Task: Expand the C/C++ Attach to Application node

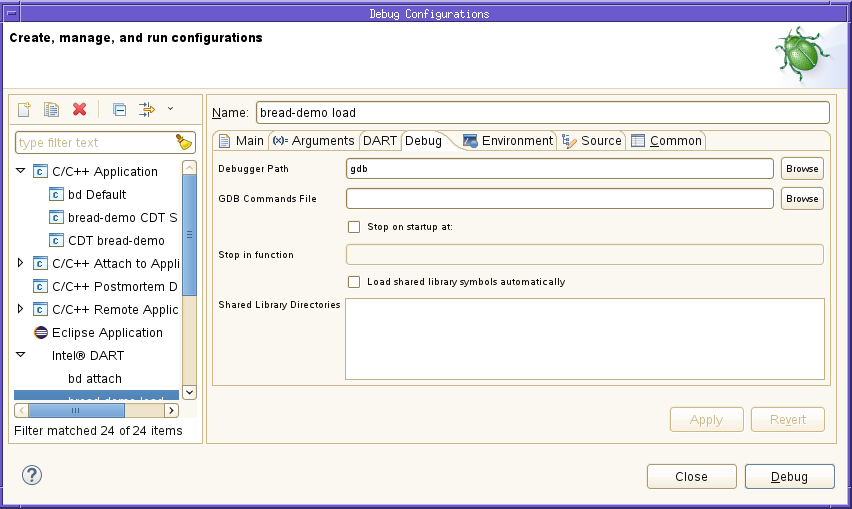Action: pyautogui.click(x=21, y=263)
